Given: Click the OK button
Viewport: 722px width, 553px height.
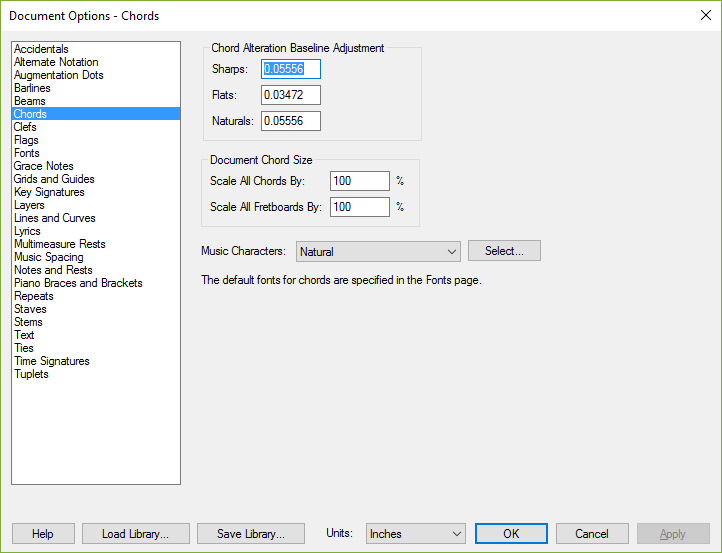Looking at the screenshot, I should (x=511, y=534).
